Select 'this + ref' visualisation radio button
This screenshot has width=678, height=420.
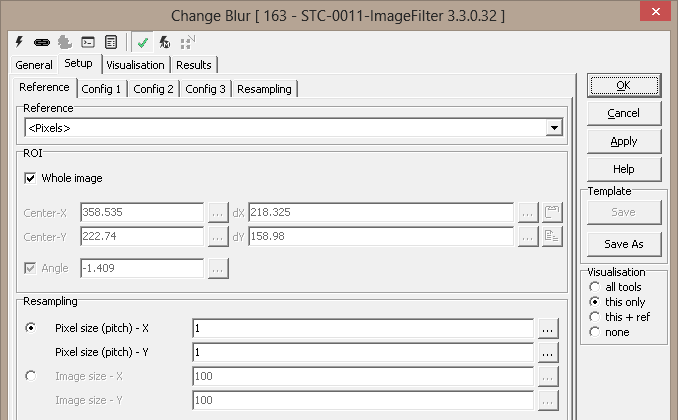pos(595,317)
